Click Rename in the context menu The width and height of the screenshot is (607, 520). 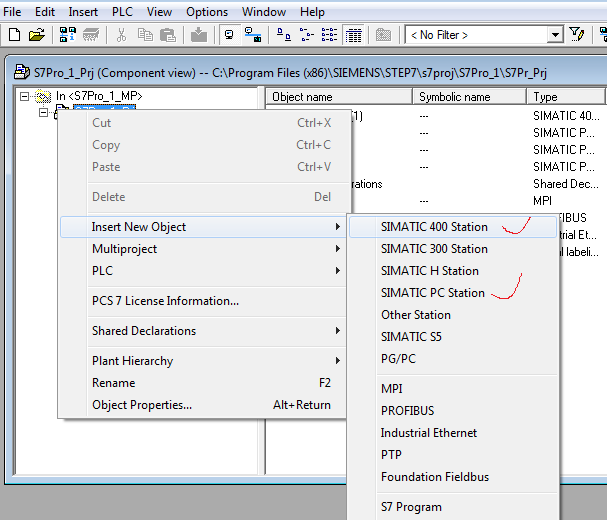tap(113, 383)
